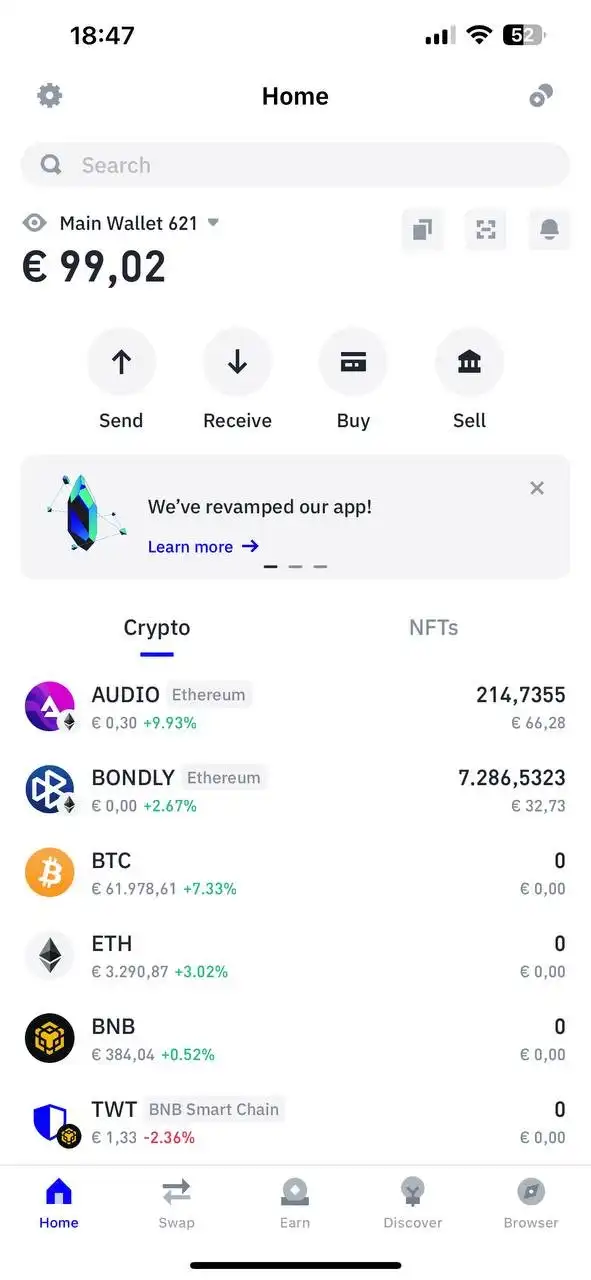Viewport: 591px width, 1280px height.
Task: Focus the Search field
Action: (x=295, y=165)
